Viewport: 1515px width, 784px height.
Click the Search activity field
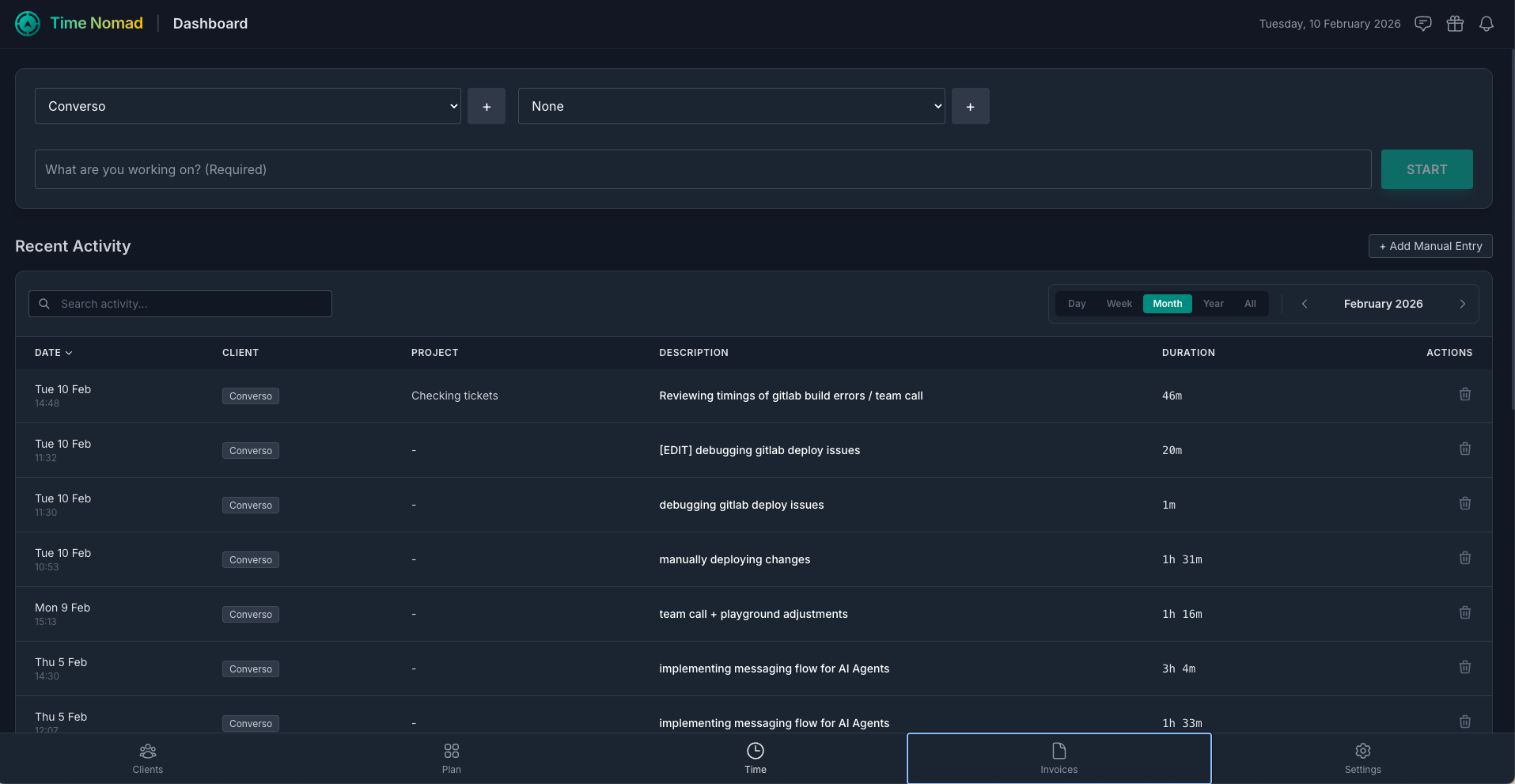click(x=180, y=304)
